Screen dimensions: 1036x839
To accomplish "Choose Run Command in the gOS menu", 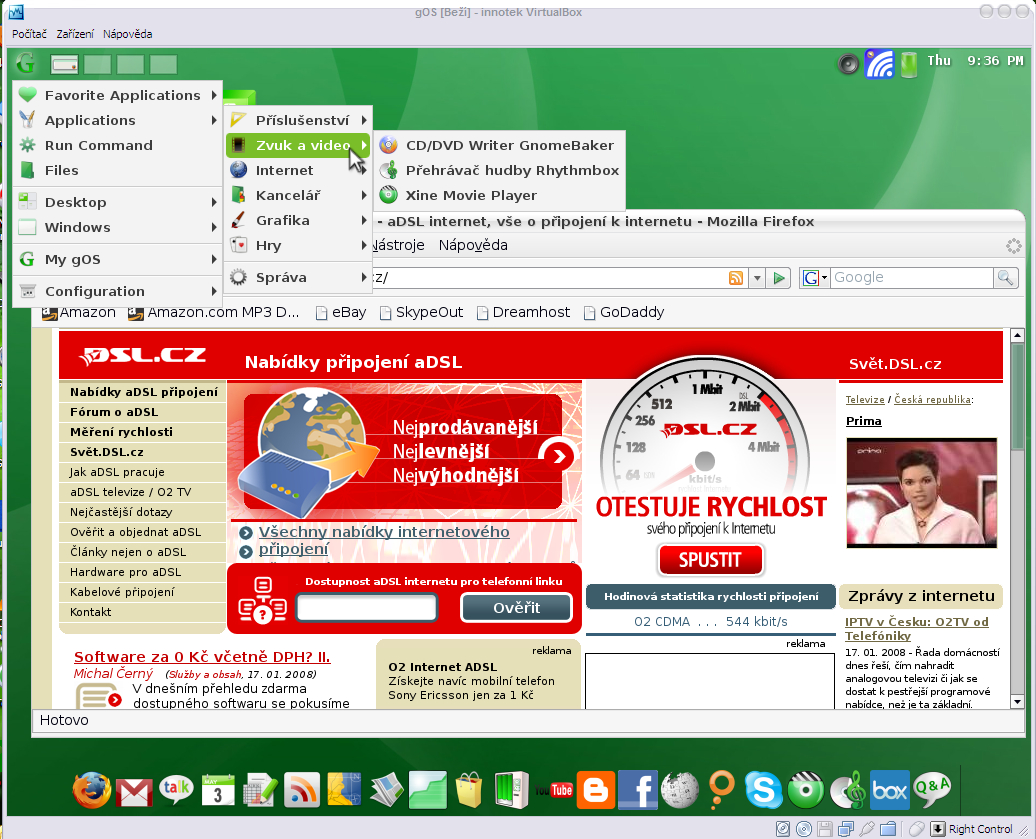I will point(118,145).
